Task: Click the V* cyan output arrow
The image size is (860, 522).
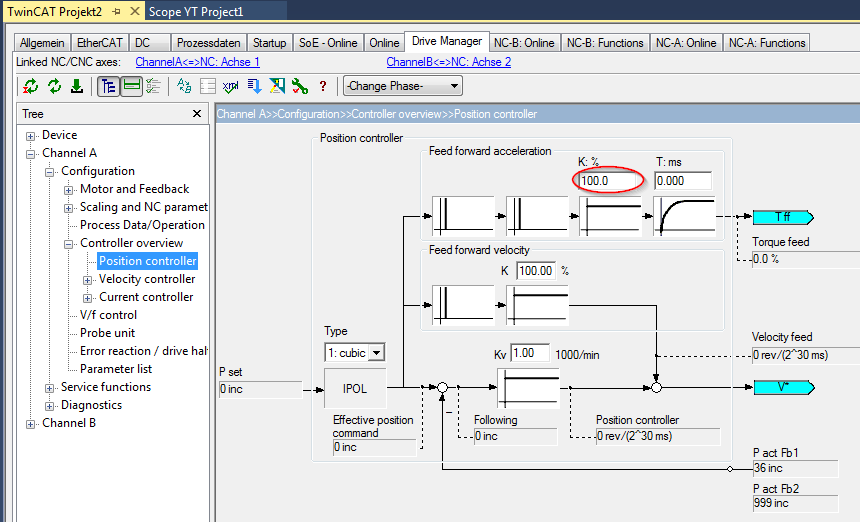Action: pyautogui.click(x=783, y=387)
